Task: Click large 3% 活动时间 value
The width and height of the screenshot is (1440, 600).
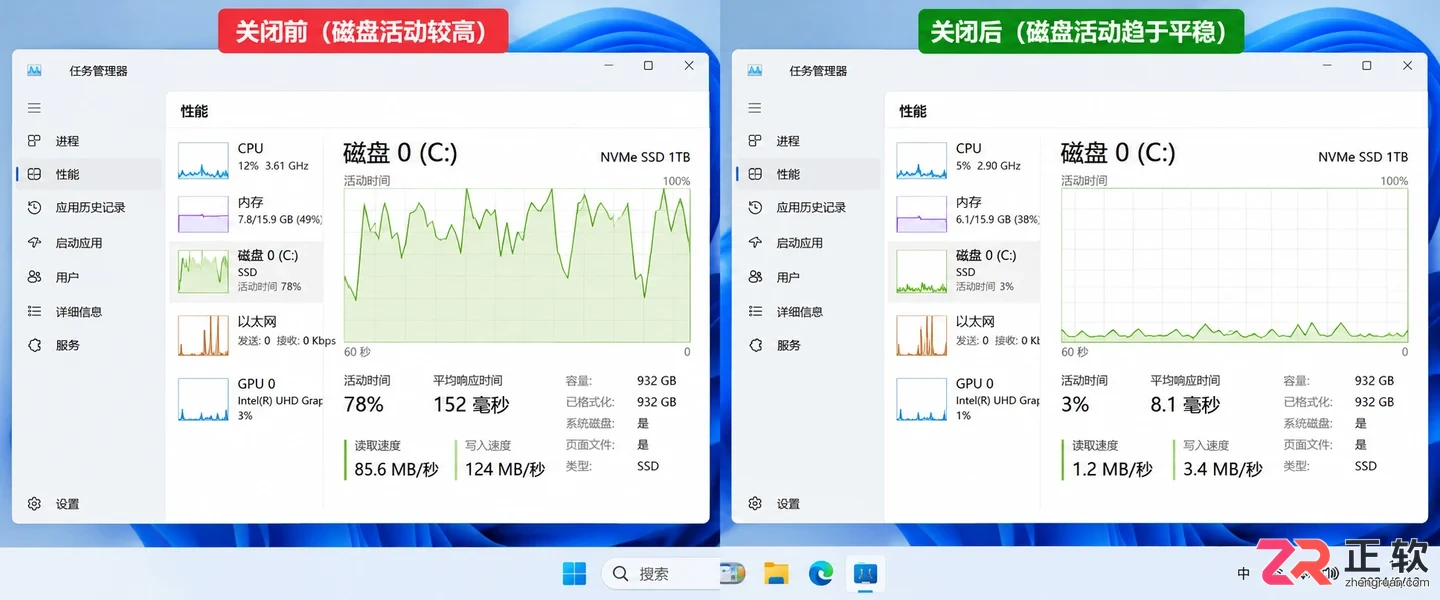Action: pyautogui.click(x=1075, y=405)
